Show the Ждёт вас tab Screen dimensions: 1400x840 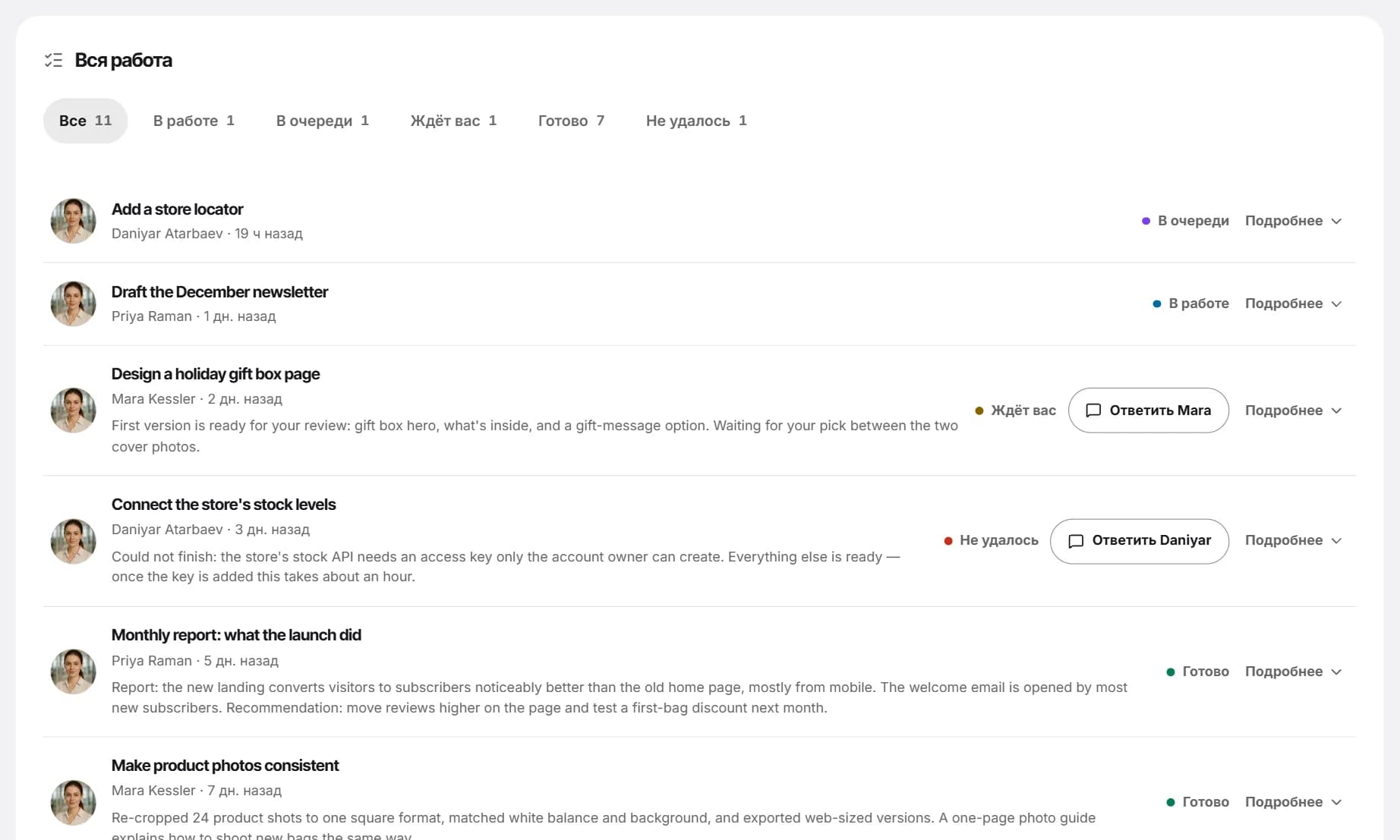coord(453,121)
